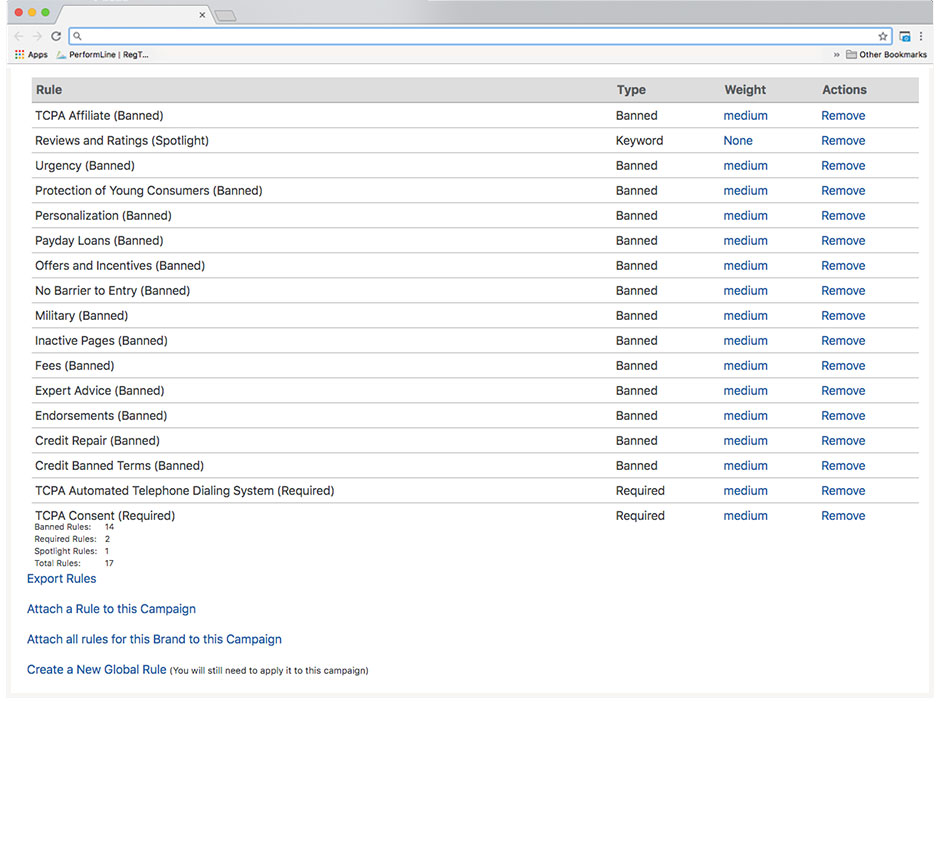This screenshot has height=863, width=940.
Task: Change medium weight for Expert Advice
Action: (x=745, y=391)
